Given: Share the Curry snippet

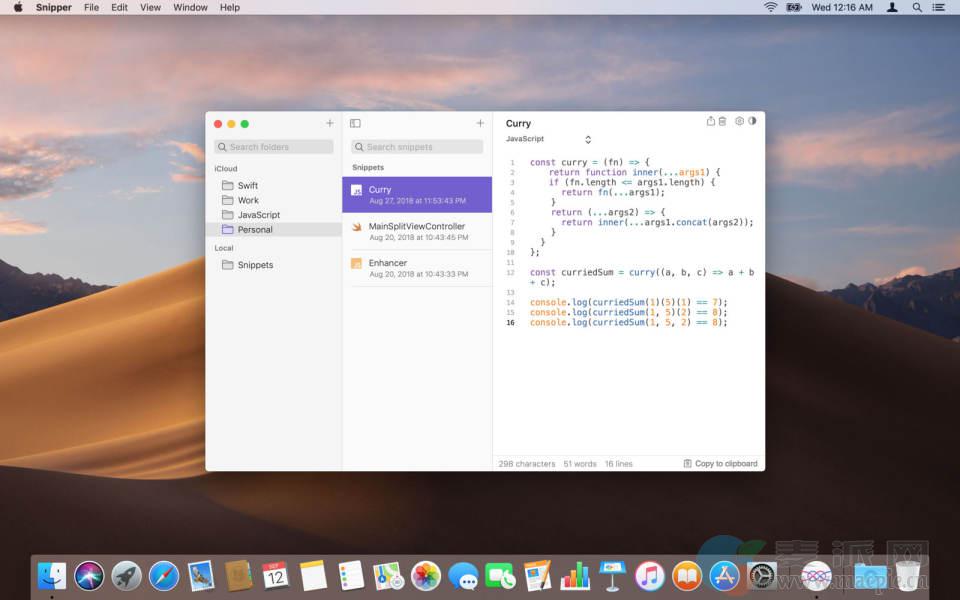Looking at the screenshot, I should [x=711, y=121].
